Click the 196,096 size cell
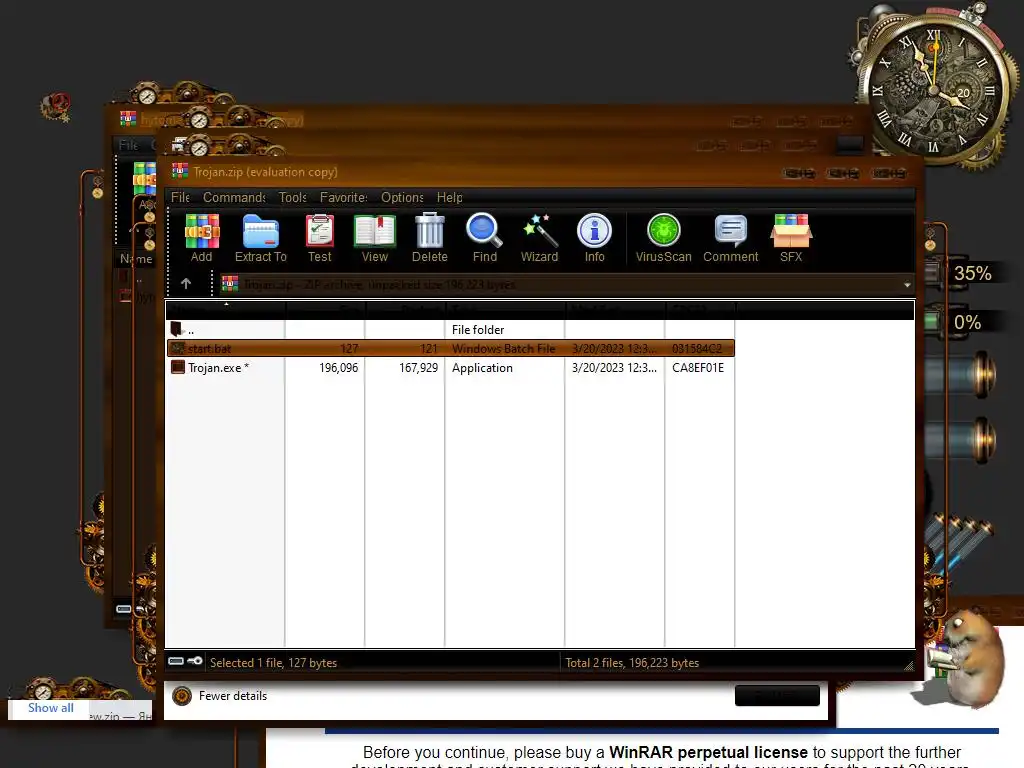 [338, 368]
